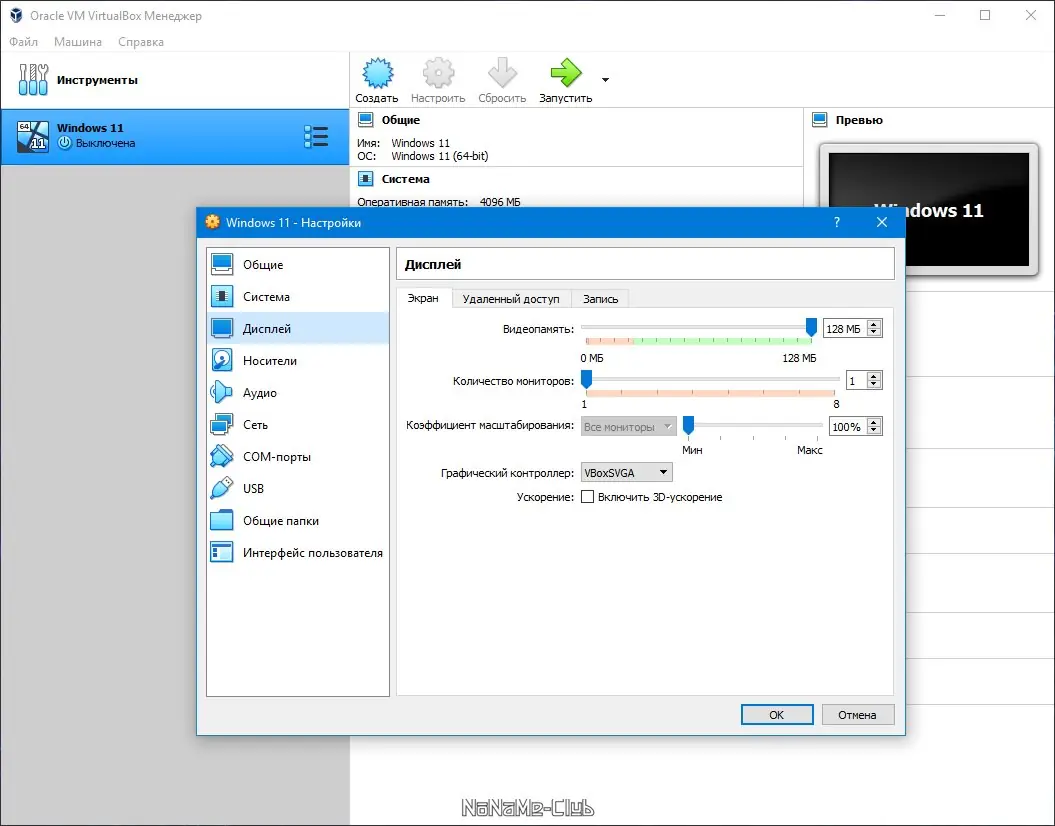Select the Windows 11 VM icon in the list

[x=33, y=137]
